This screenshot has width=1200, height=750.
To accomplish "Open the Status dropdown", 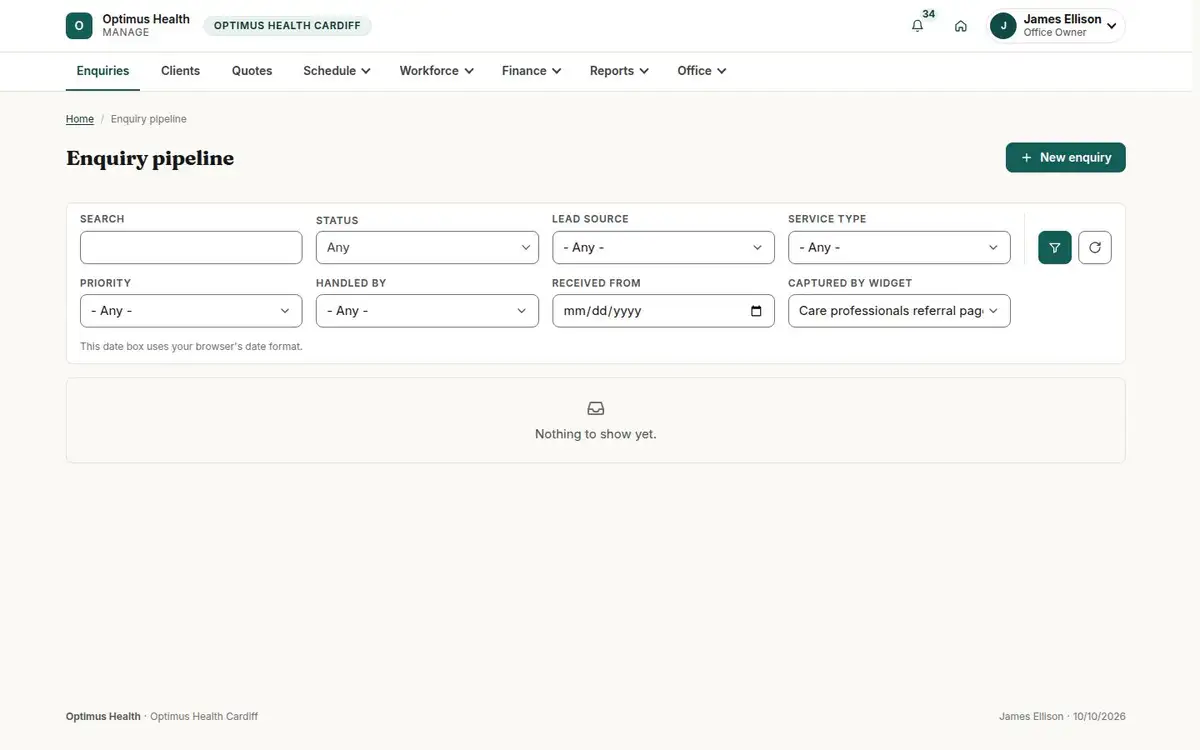I will coord(427,247).
